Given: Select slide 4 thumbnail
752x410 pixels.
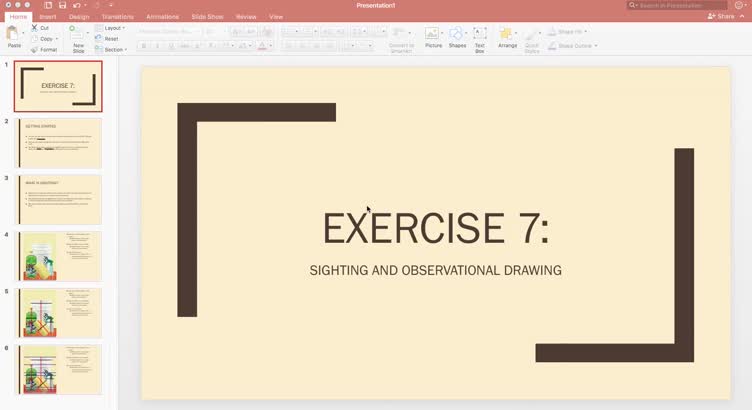Looking at the screenshot, I should [x=60, y=256].
